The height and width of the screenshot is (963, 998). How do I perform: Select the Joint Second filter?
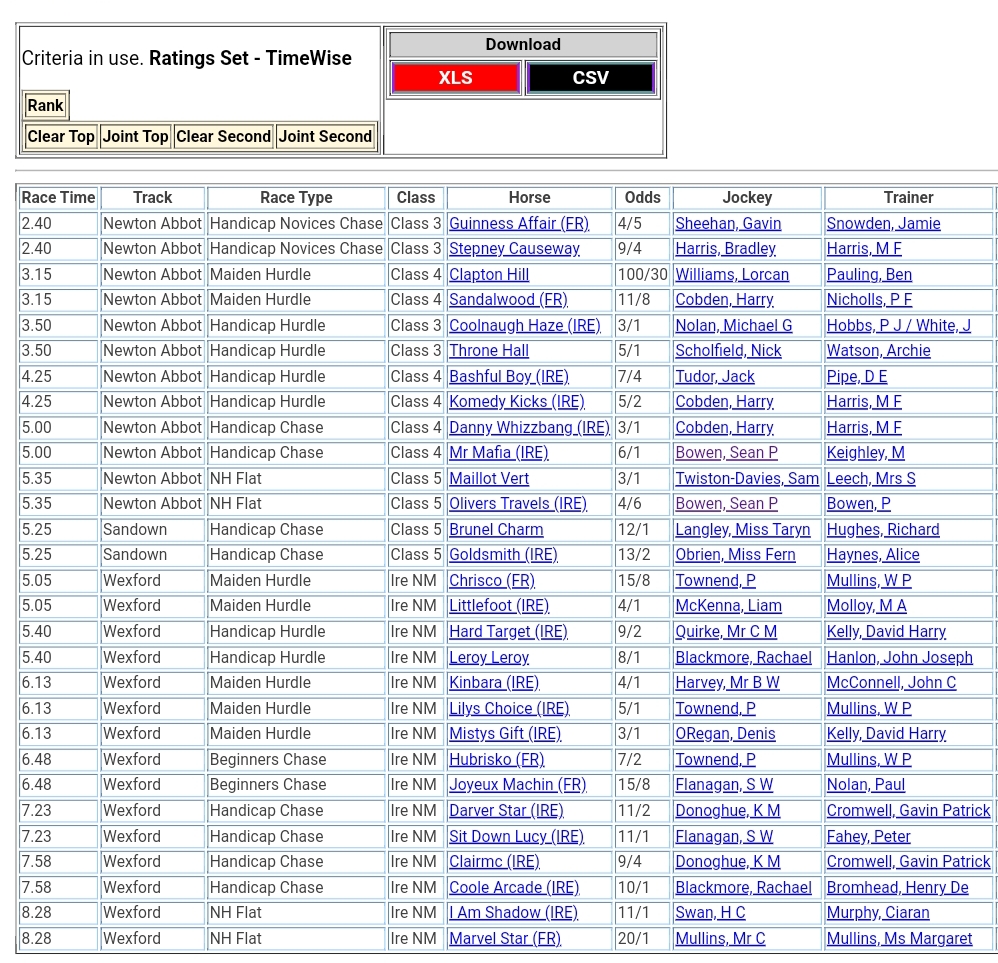pos(325,136)
